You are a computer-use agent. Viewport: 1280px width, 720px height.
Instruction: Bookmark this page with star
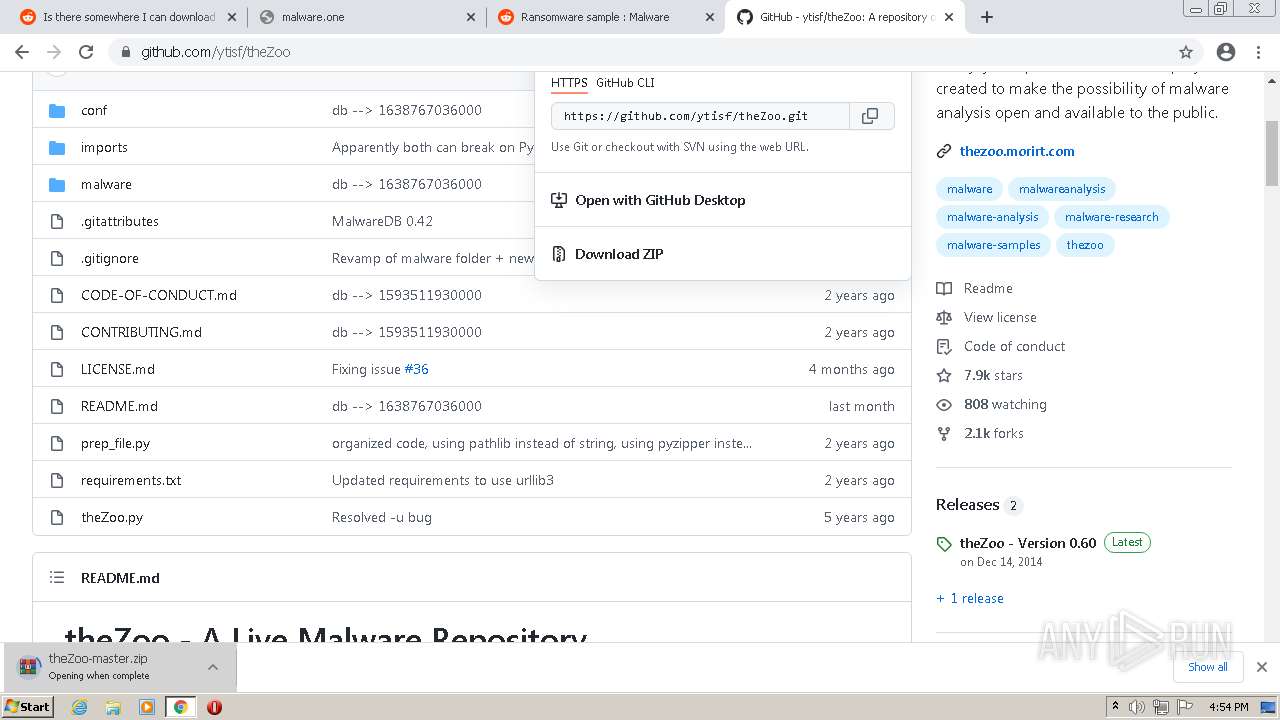click(x=1186, y=52)
